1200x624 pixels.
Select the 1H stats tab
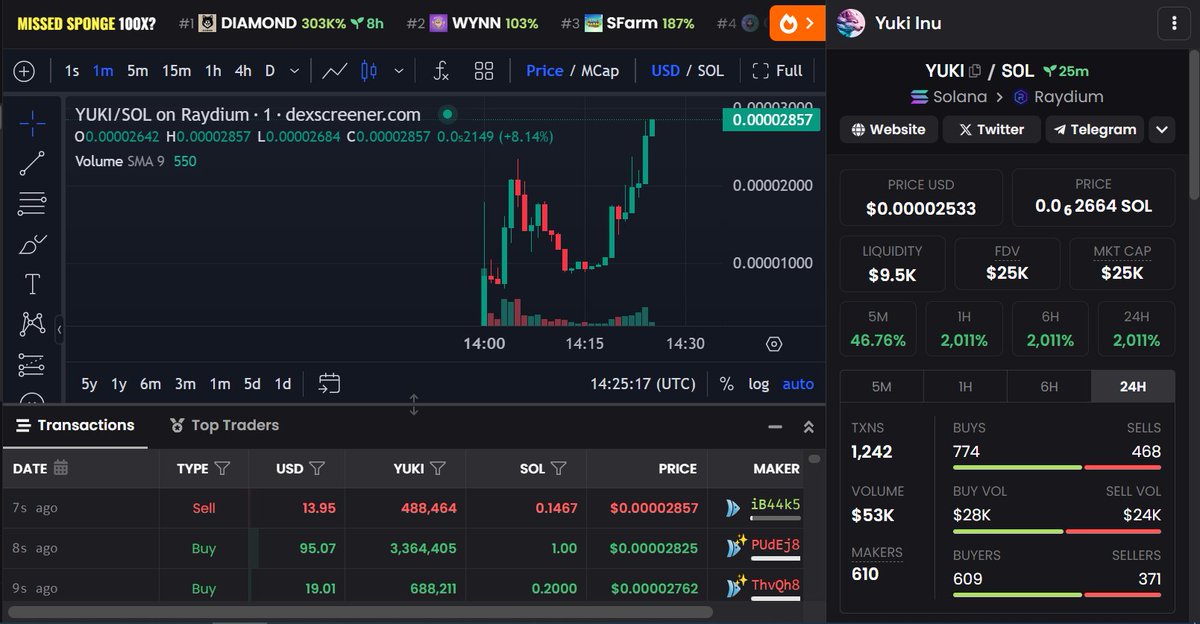point(965,386)
